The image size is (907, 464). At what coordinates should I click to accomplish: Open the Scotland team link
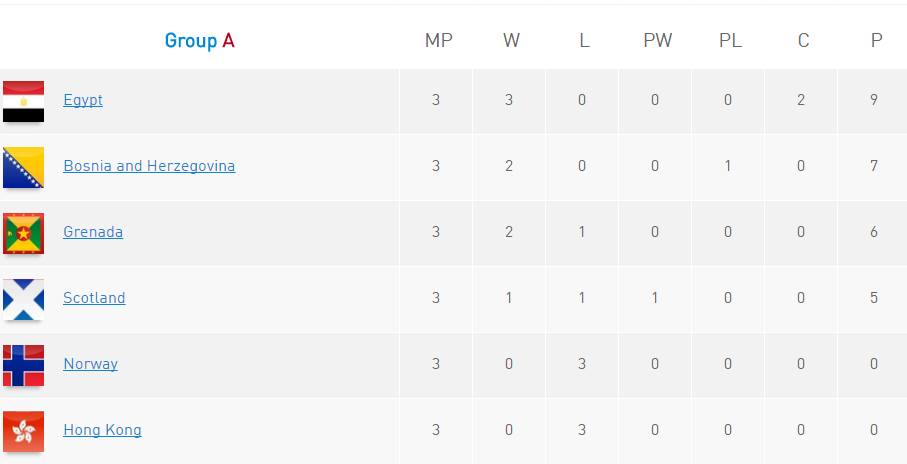click(94, 298)
